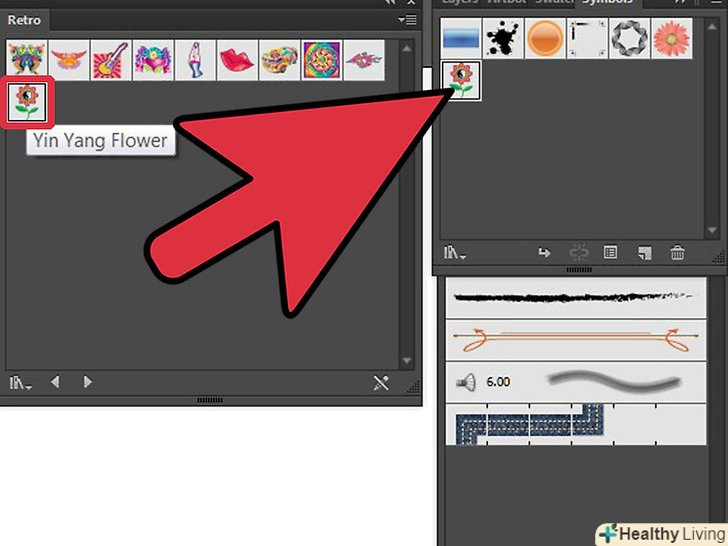
Task: Click the crossed-out pencil icon in Retro panel
Action: [x=381, y=383]
